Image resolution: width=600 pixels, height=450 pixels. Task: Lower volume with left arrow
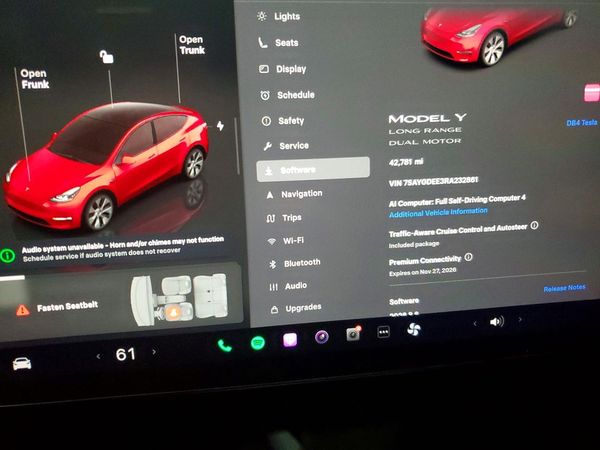(475, 324)
